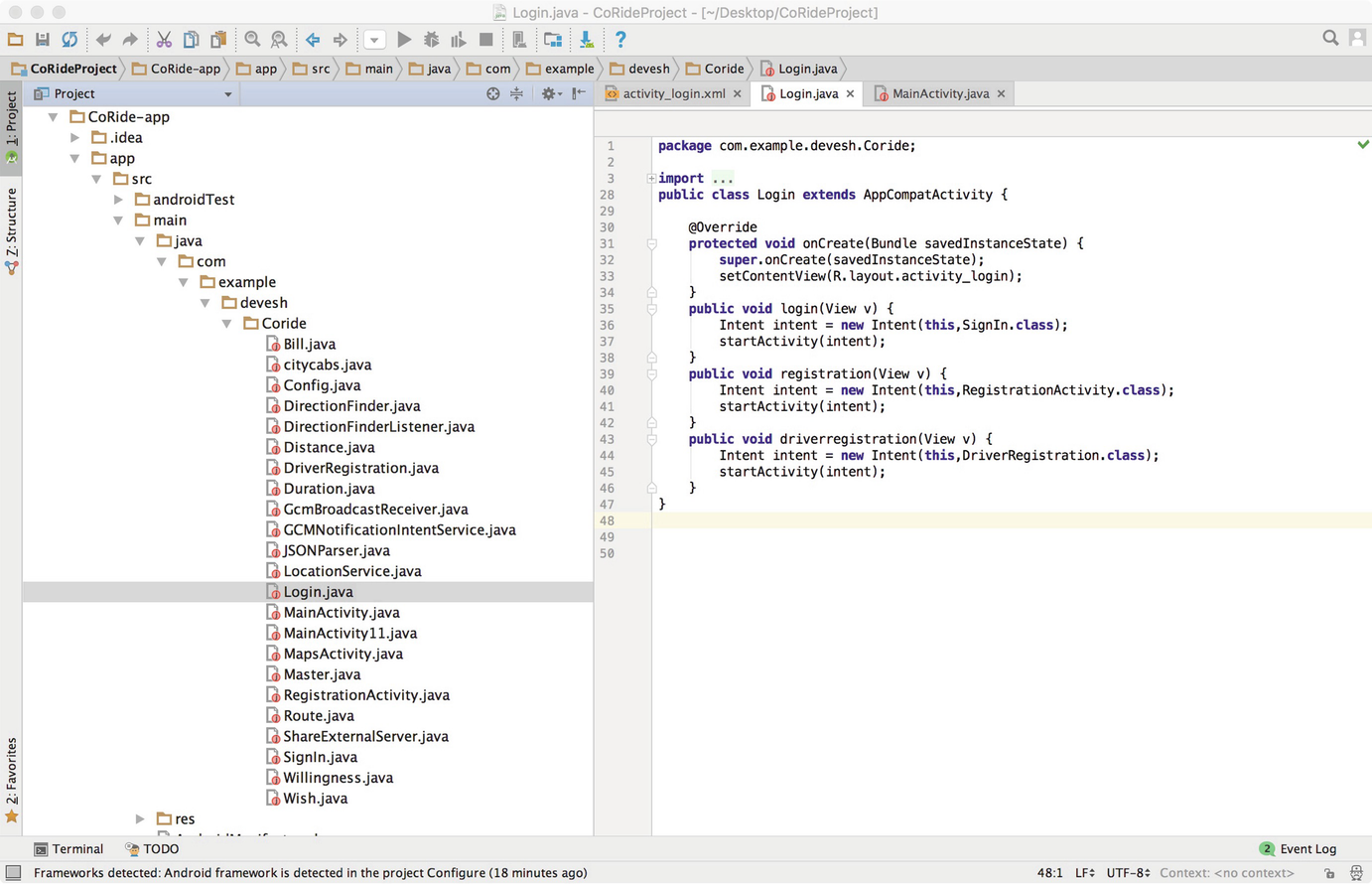Hide the Project panel with the hide icon
This screenshot has width=1372, height=884.
pyautogui.click(x=579, y=93)
